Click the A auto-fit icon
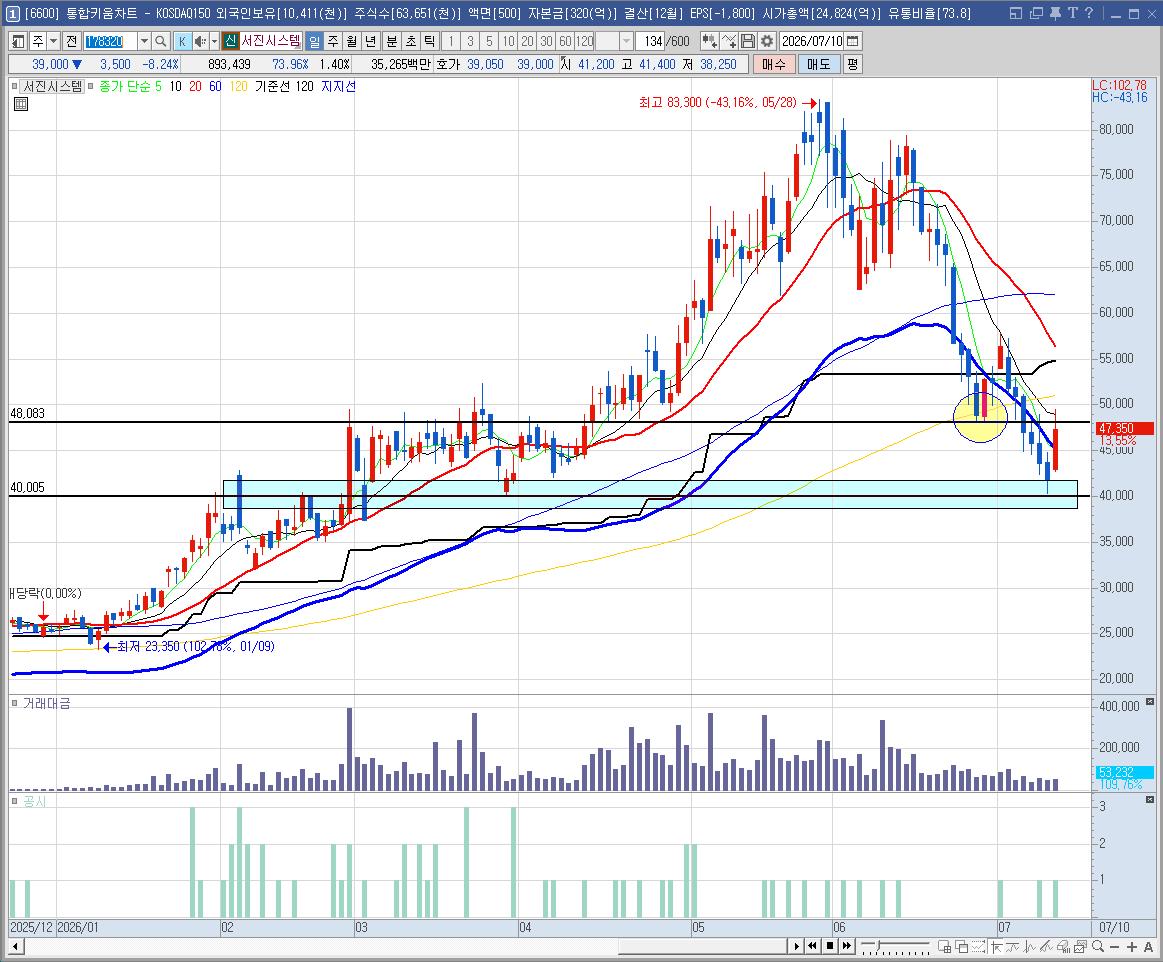This screenshot has height=962, width=1163. click(1148, 946)
